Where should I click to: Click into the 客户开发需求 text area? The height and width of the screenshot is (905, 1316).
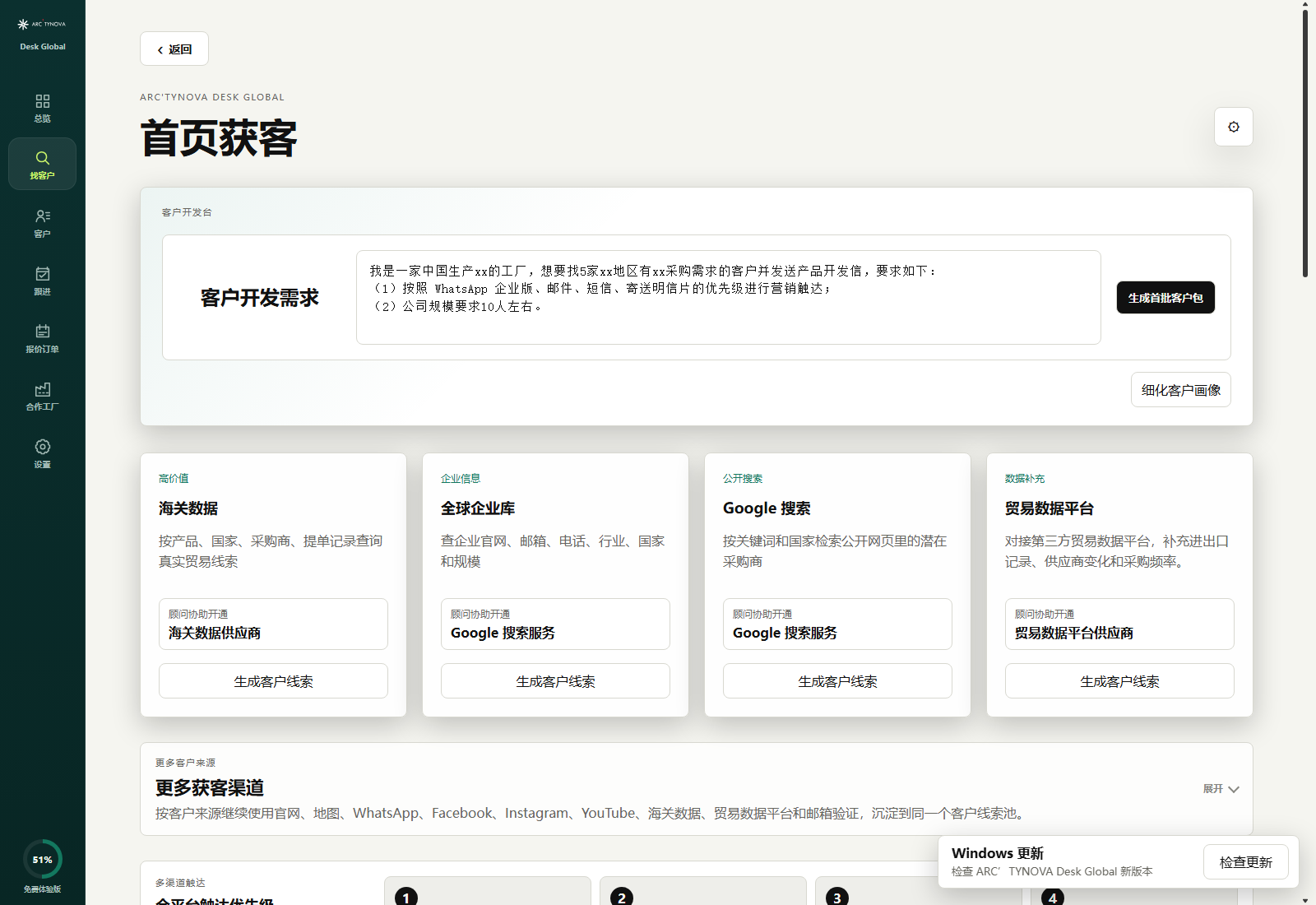coord(728,297)
